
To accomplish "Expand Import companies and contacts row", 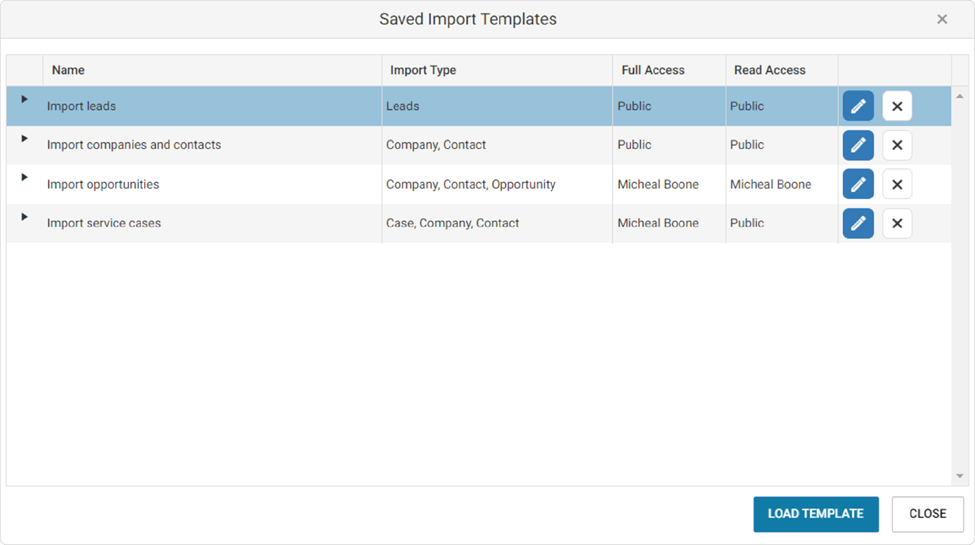I will click(24, 138).
